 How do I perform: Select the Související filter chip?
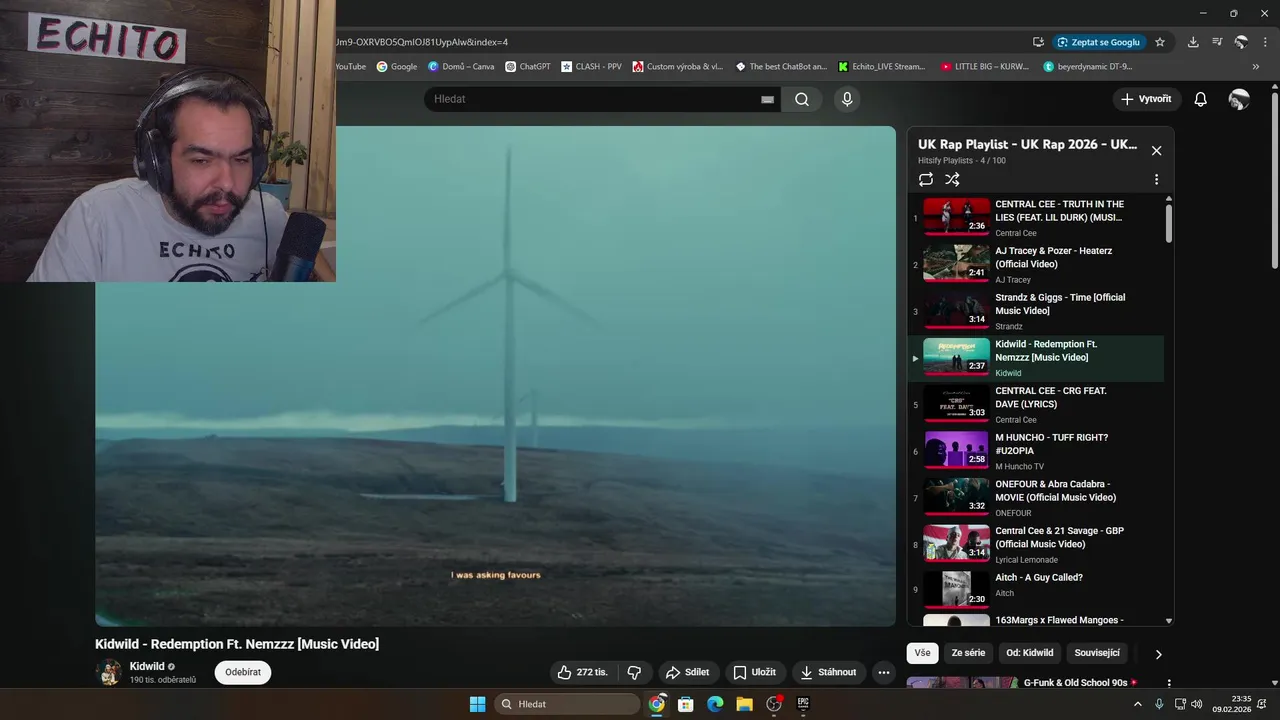1097,653
